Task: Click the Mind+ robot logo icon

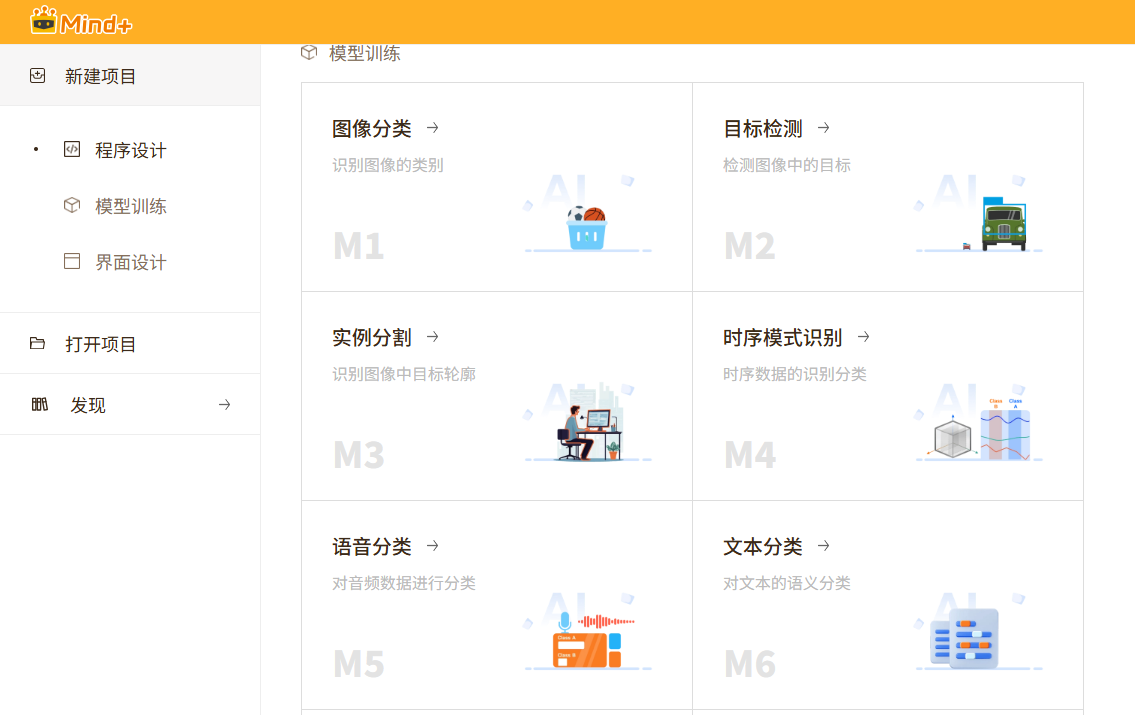Action: tap(42, 20)
